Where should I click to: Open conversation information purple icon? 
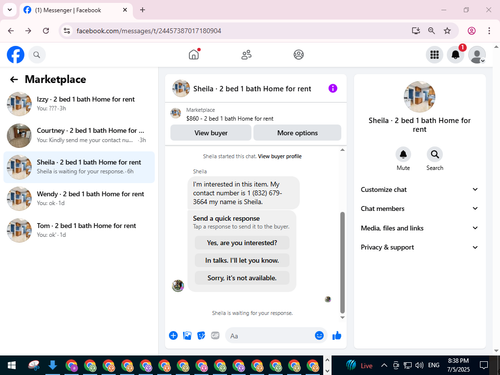coord(333,88)
